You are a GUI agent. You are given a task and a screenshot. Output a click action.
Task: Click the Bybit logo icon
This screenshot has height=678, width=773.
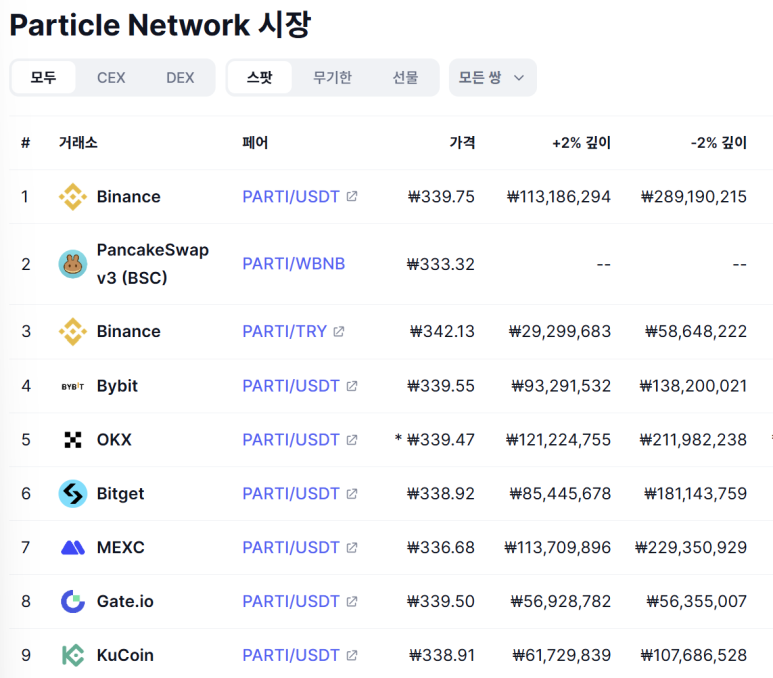[x=73, y=386]
